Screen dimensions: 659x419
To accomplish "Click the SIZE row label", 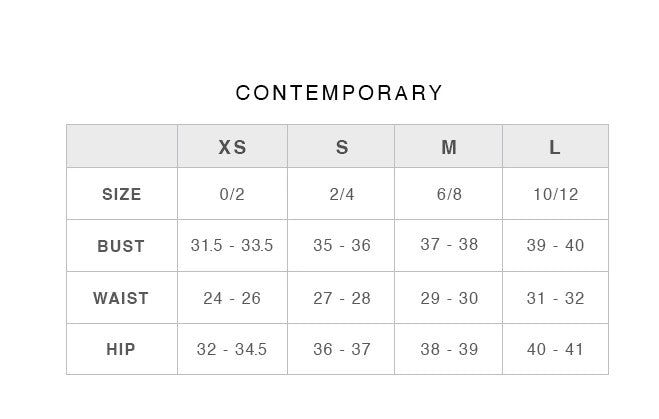I will point(122,194).
